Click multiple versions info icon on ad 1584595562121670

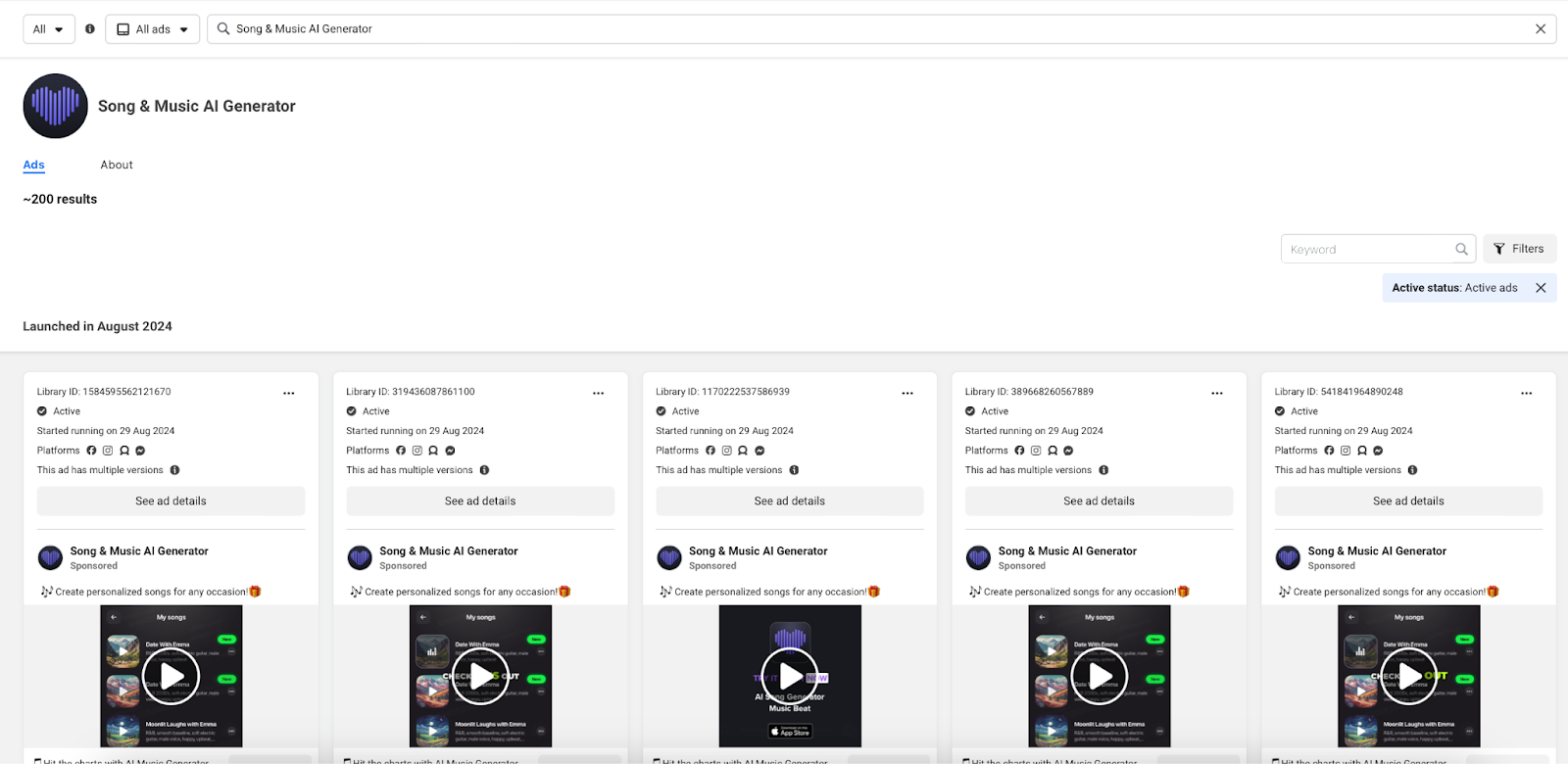pos(175,470)
